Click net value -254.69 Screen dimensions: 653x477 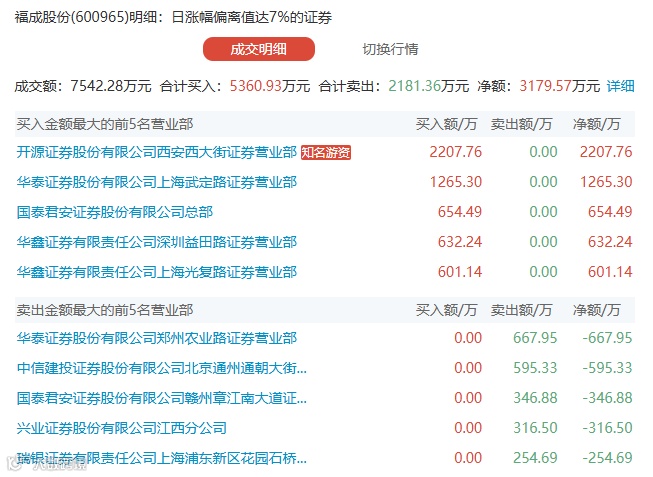coord(607,458)
